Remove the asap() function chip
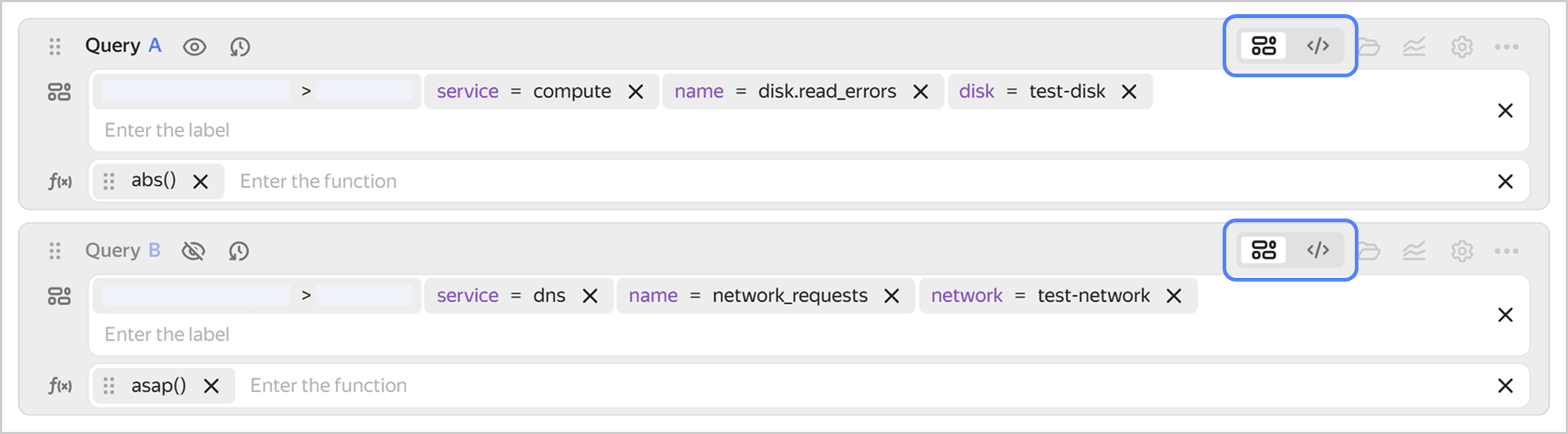Viewport: 1568px width, 434px height. tap(213, 385)
